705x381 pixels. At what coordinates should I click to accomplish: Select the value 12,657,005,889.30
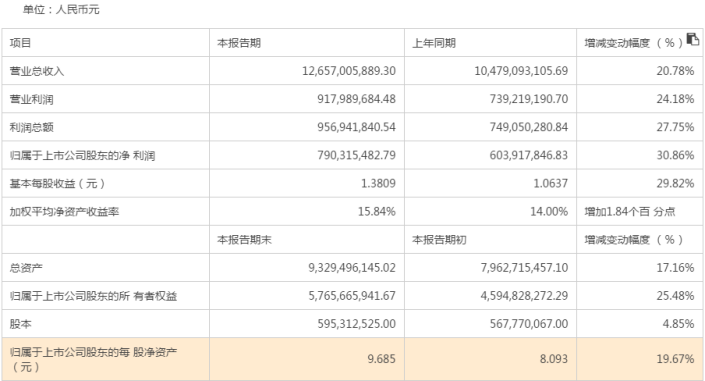tap(349, 71)
